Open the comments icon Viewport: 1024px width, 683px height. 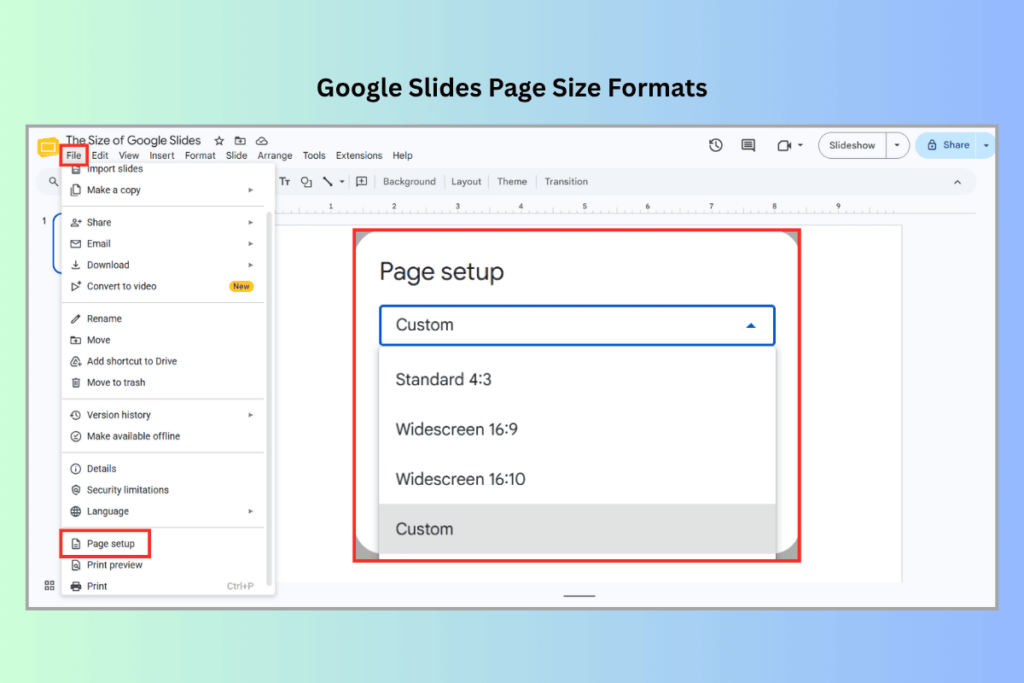point(748,145)
